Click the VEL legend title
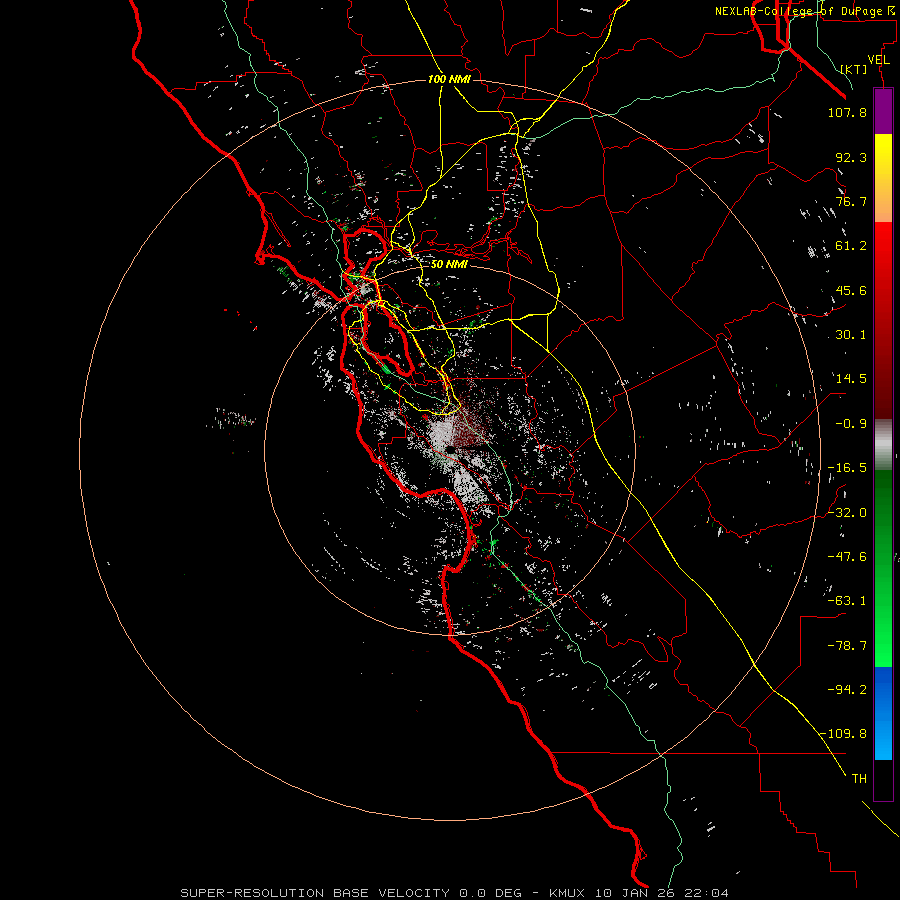This screenshot has height=900, width=900. tap(878, 60)
